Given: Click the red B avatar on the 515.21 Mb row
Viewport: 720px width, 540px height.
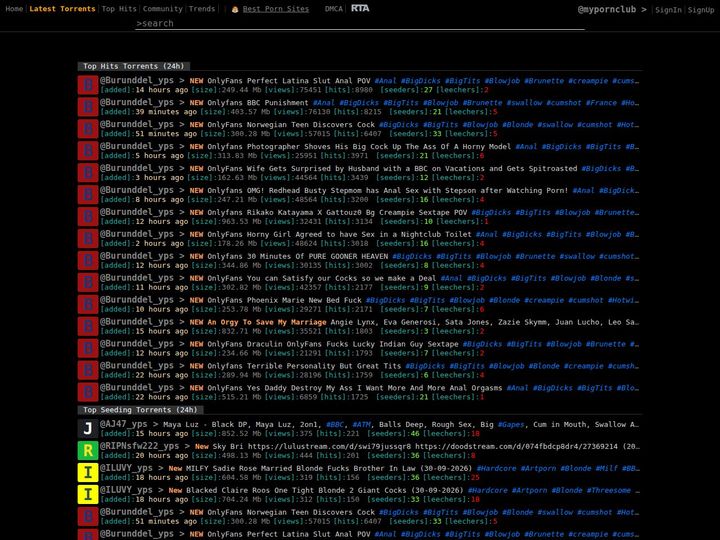Looking at the screenshot, I should [x=88, y=393].
